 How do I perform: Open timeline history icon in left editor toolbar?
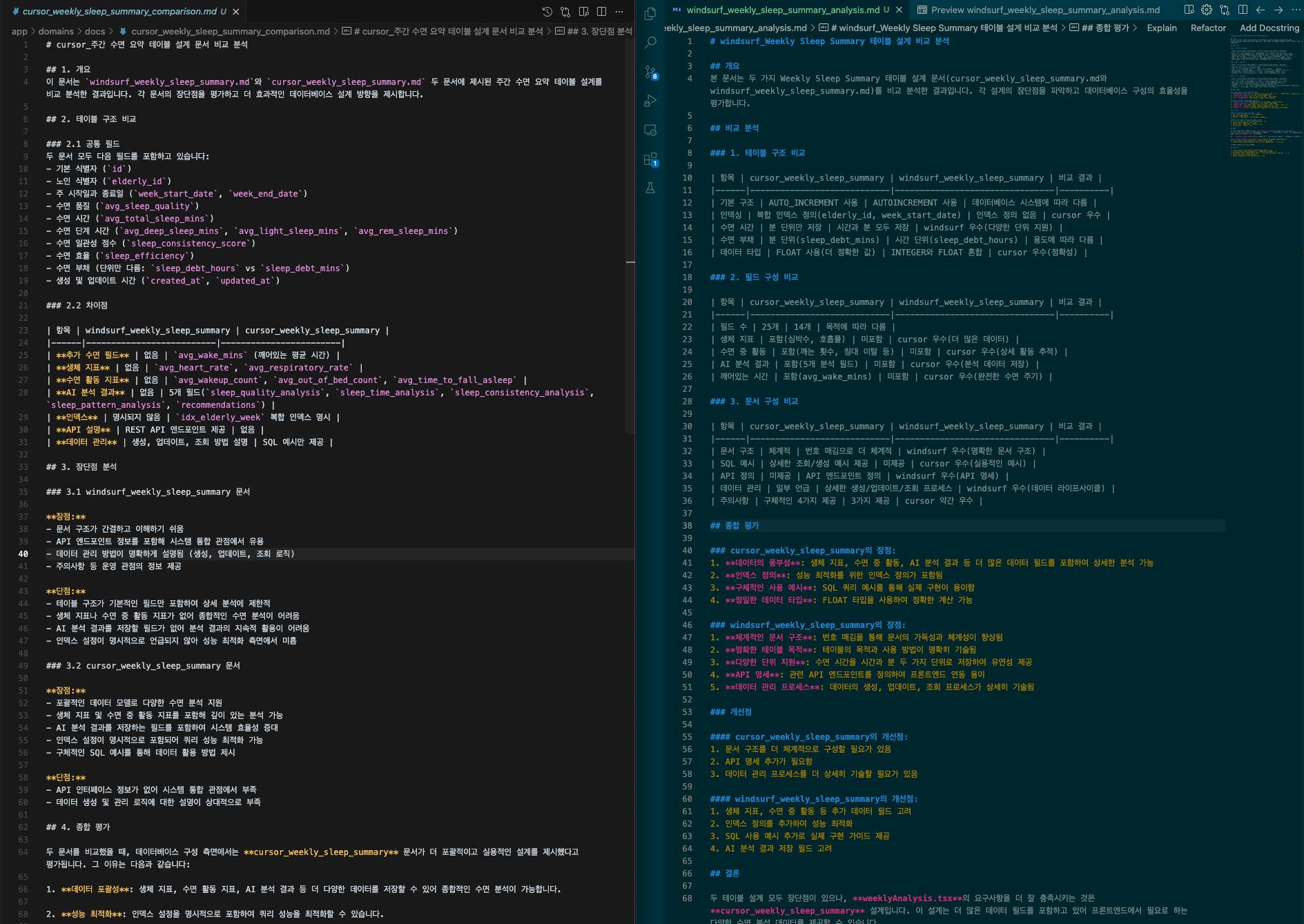click(x=547, y=11)
